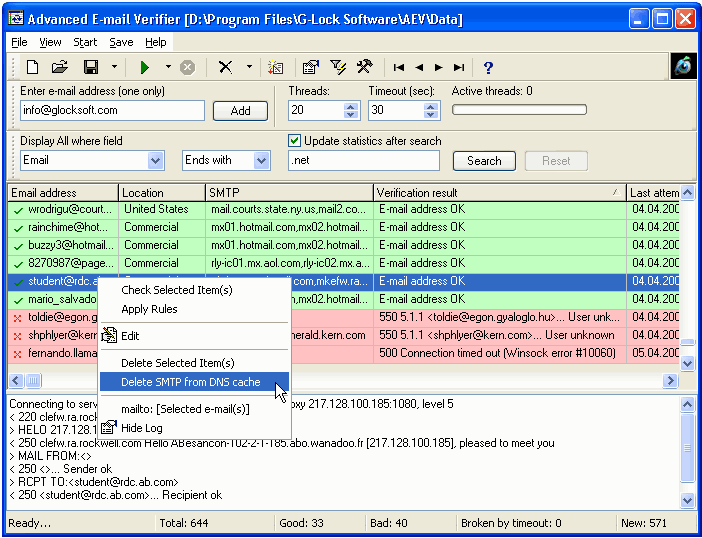Toggle Update statistics after search checkbox
702x538 pixels.
(x=294, y=141)
